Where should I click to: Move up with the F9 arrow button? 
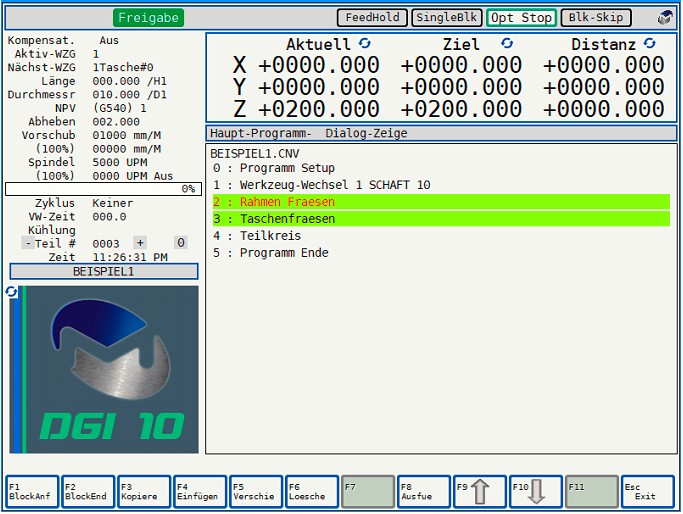click(x=480, y=492)
